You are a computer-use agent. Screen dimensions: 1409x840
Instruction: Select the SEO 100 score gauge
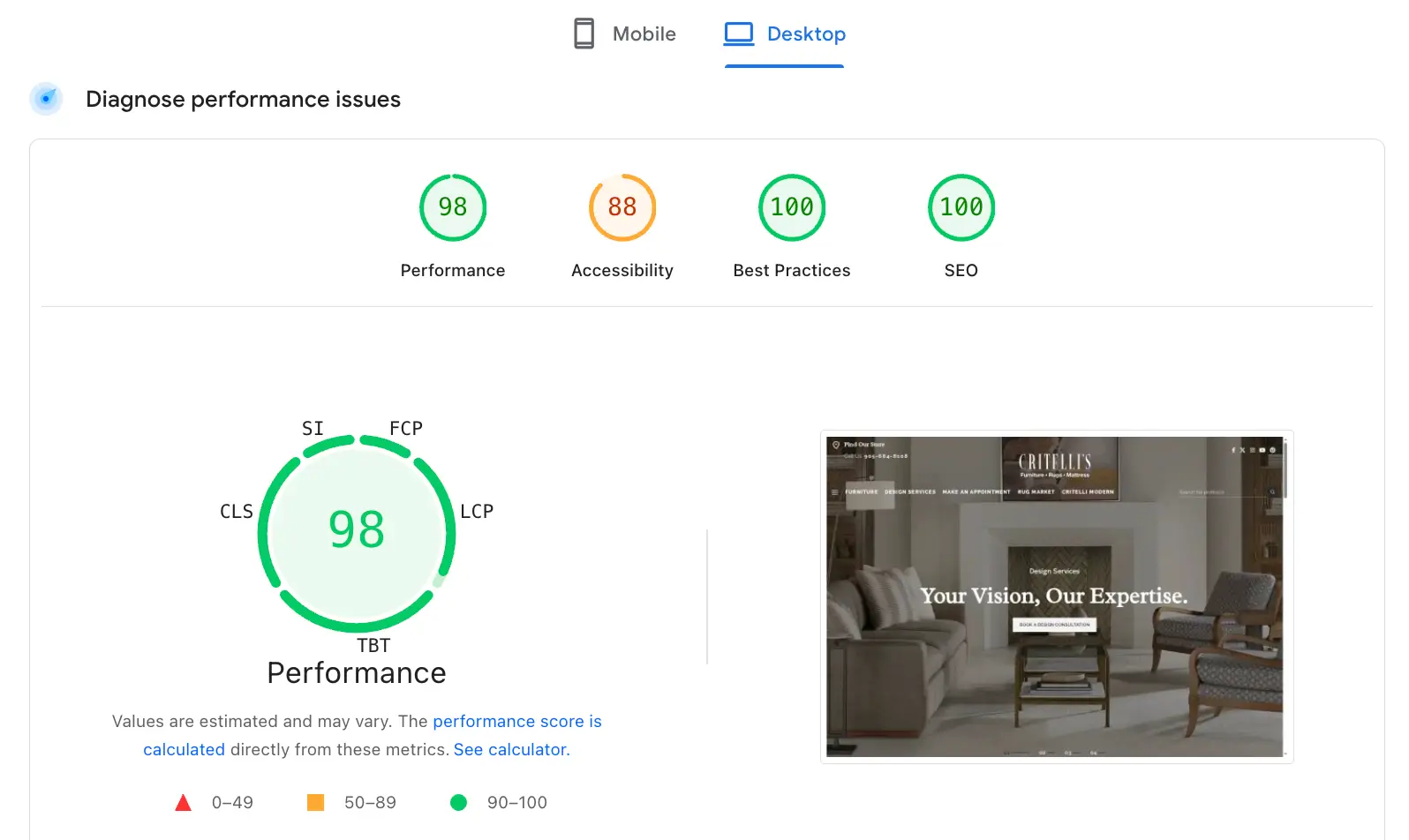[x=961, y=208]
